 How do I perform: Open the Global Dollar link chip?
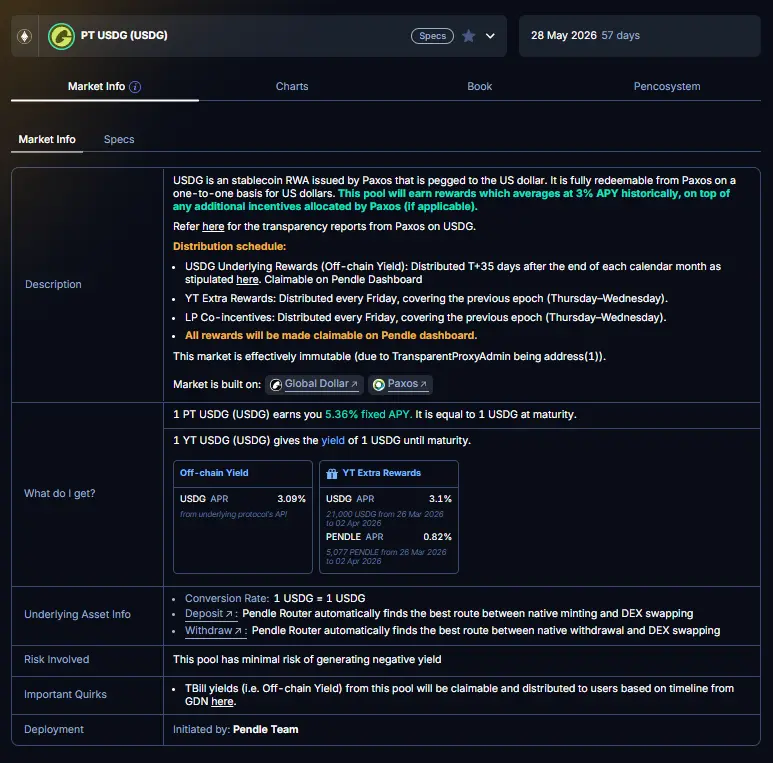click(x=315, y=384)
